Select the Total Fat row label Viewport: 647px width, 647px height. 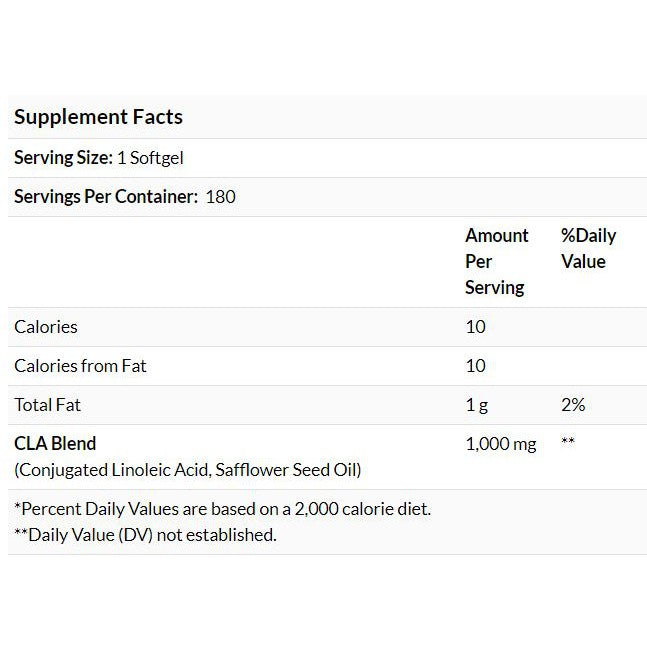[x=48, y=405]
